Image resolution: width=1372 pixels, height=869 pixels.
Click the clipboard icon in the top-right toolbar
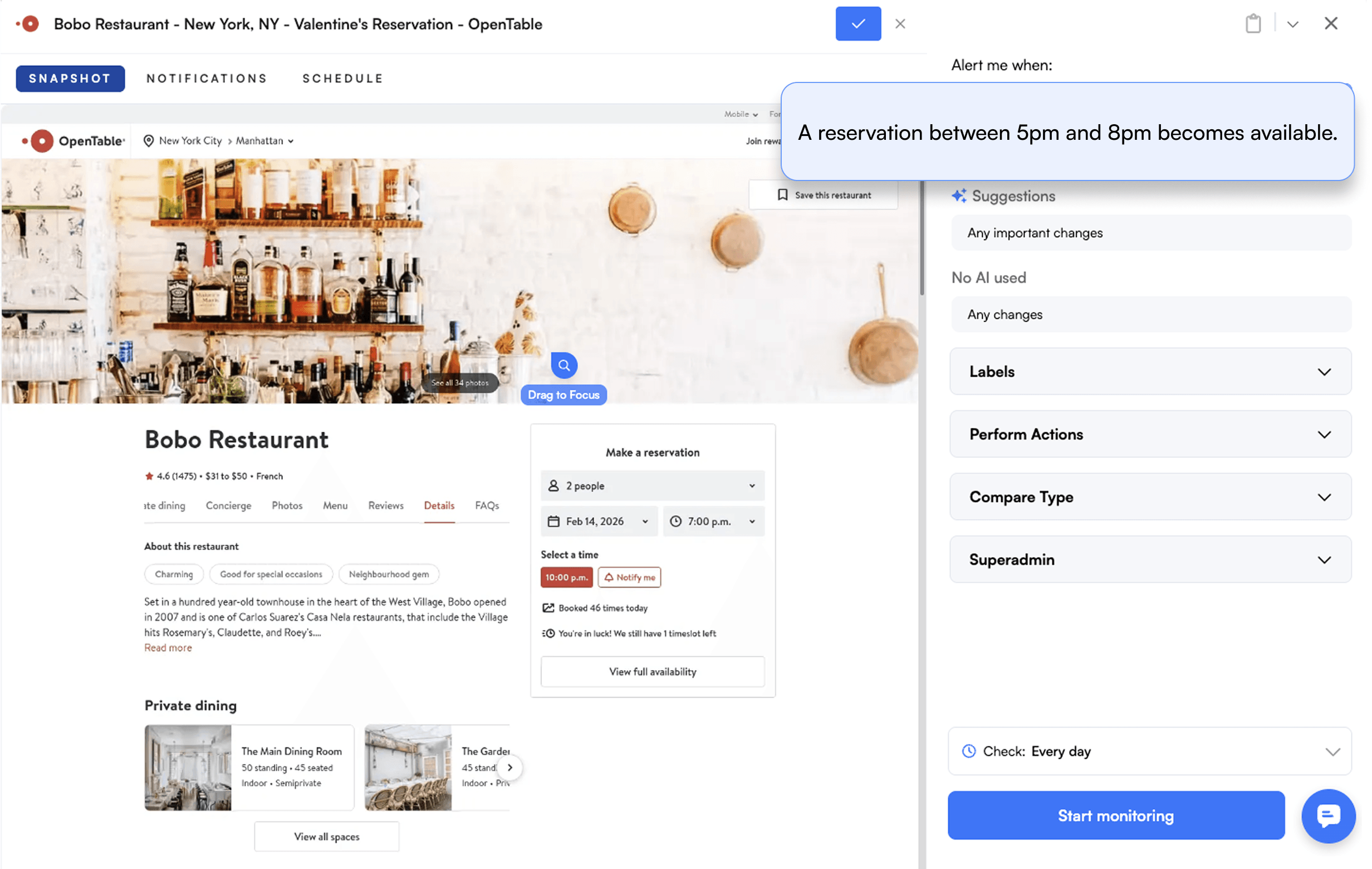click(x=1253, y=23)
